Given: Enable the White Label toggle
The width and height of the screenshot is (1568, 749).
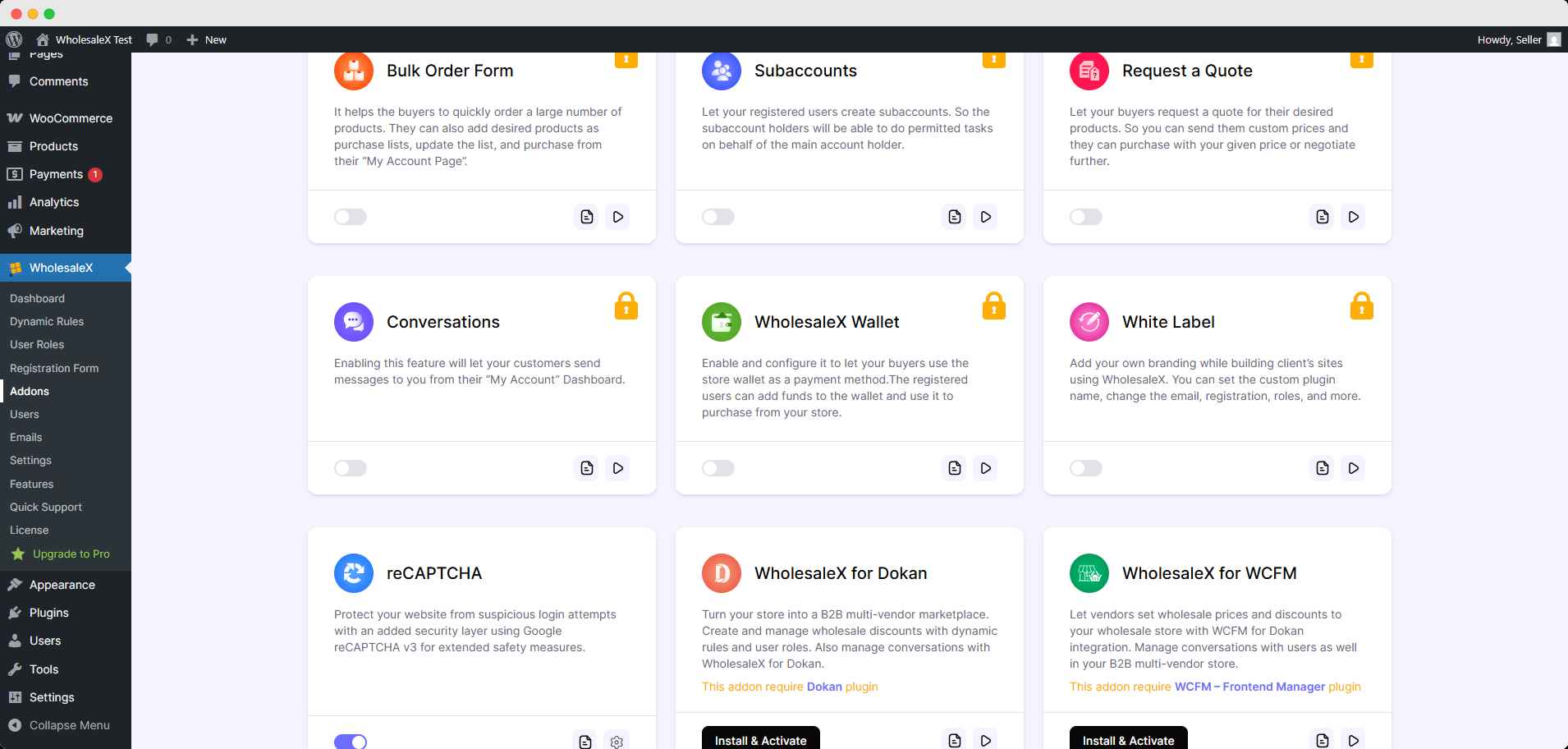Looking at the screenshot, I should pos(1086,468).
